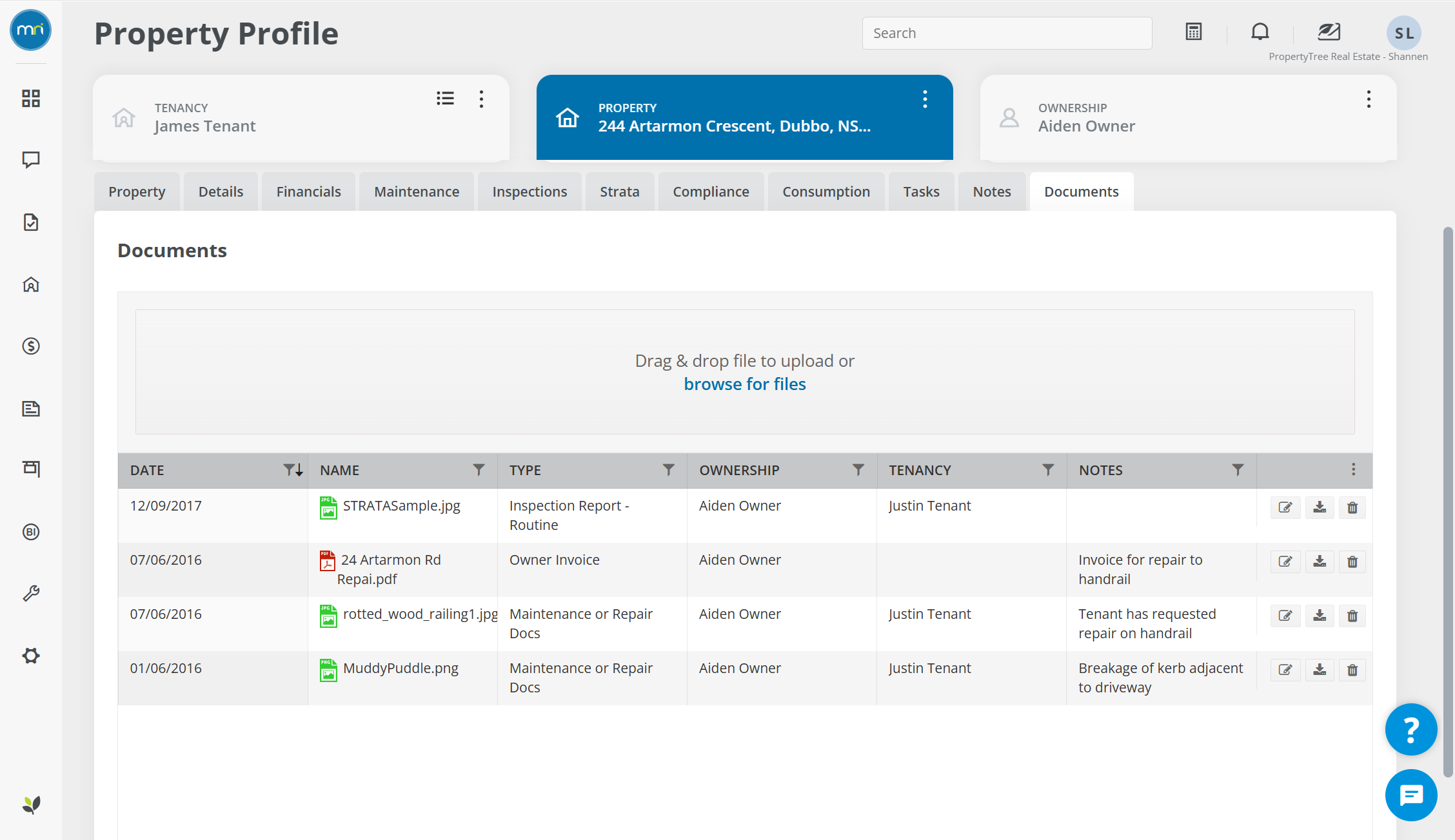1455x840 pixels.
Task: Click the notifications bell icon
Action: tap(1260, 32)
